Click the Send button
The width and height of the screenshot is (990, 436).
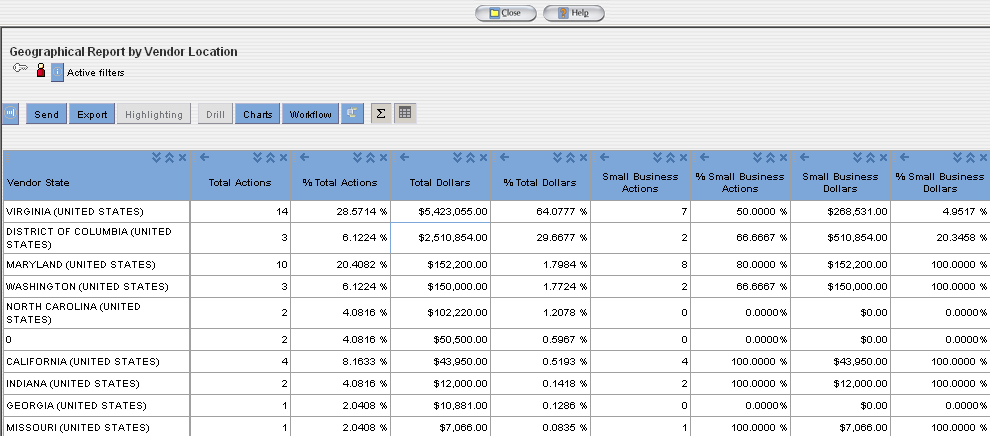46,114
